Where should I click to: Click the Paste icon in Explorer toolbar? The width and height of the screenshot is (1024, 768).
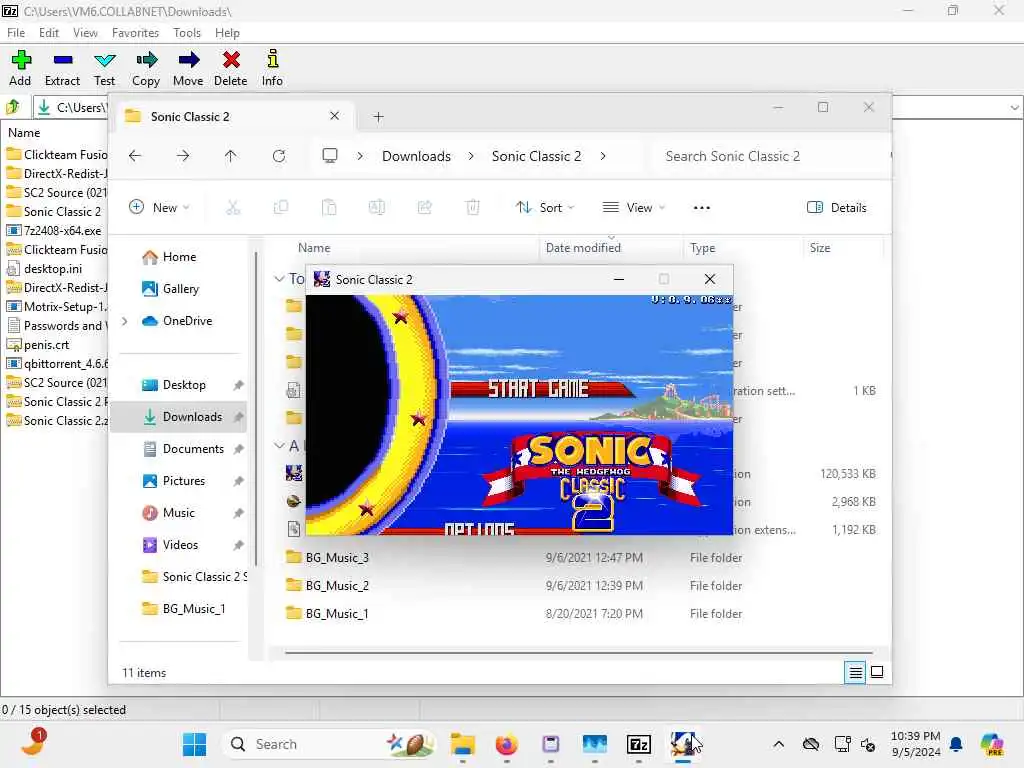[329, 208]
